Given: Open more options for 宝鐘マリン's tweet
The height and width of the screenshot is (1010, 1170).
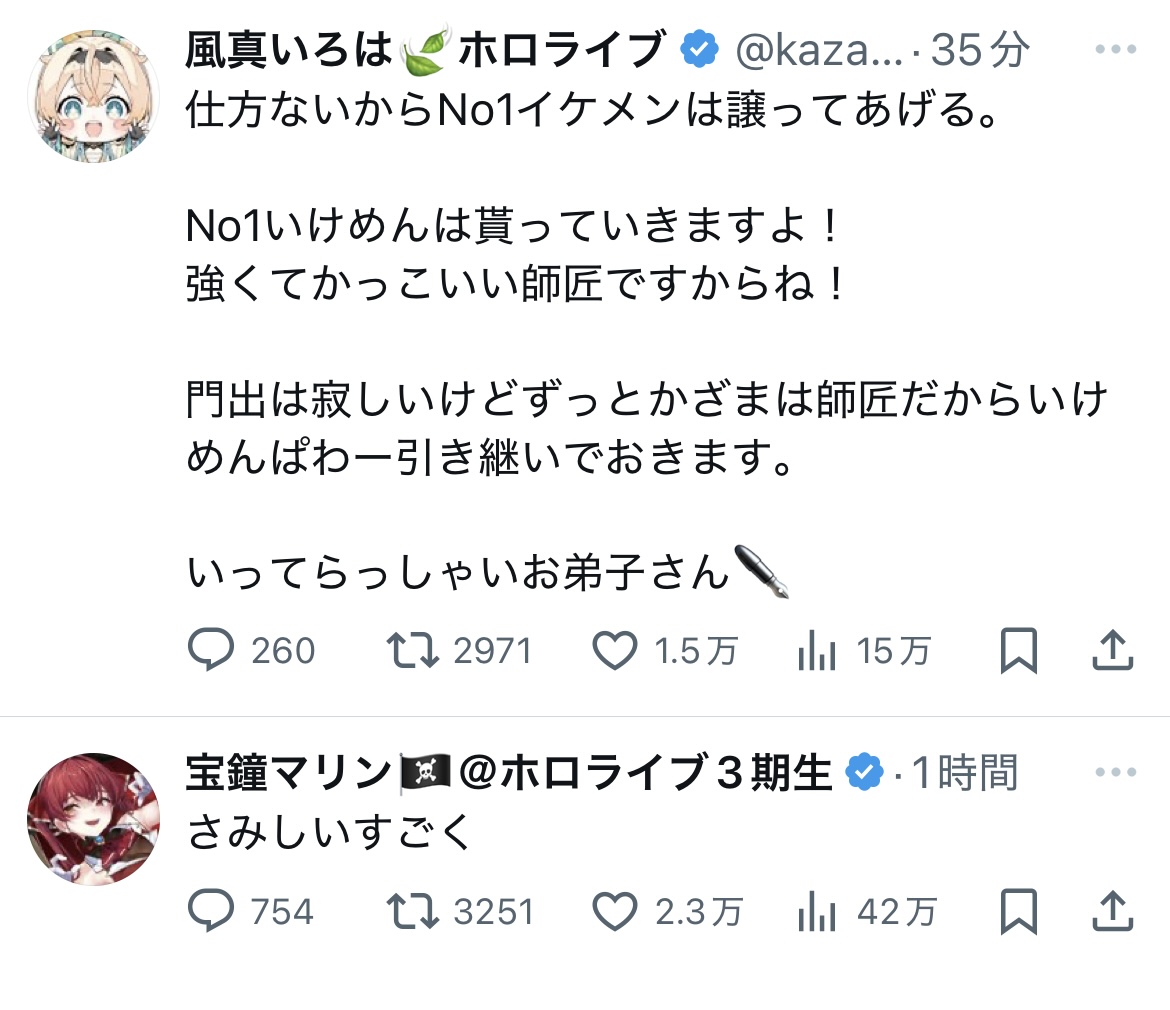Looking at the screenshot, I should point(1115,772).
